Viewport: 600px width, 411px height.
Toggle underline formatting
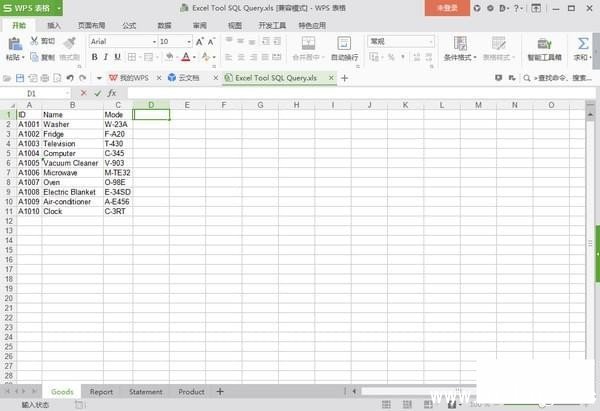pos(117,57)
